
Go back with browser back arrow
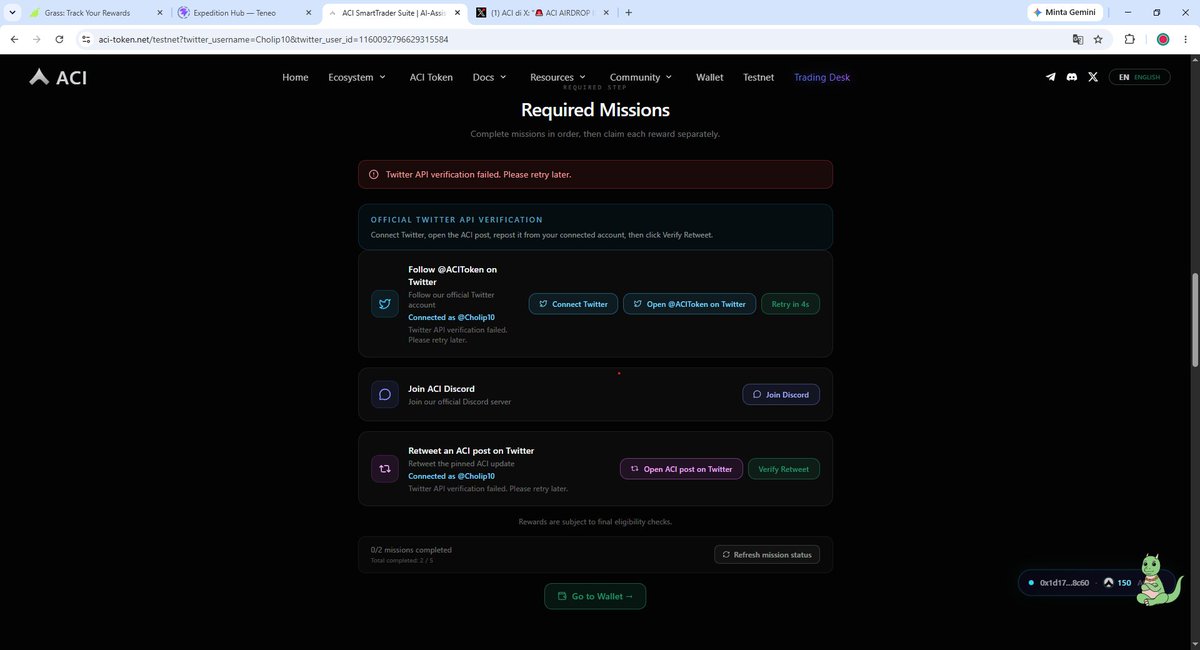[15, 39]
